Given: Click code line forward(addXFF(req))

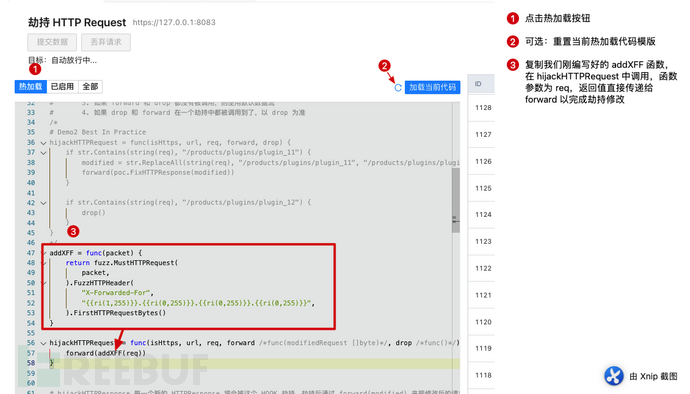Looking at the screenshot, I should 106,353.
